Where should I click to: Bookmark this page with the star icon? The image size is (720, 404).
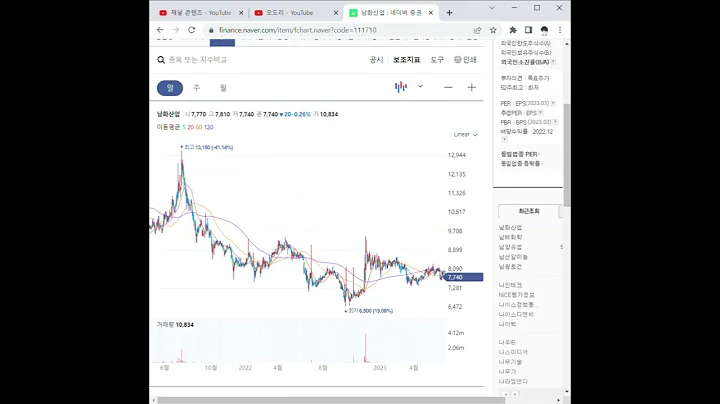point(493,30)
